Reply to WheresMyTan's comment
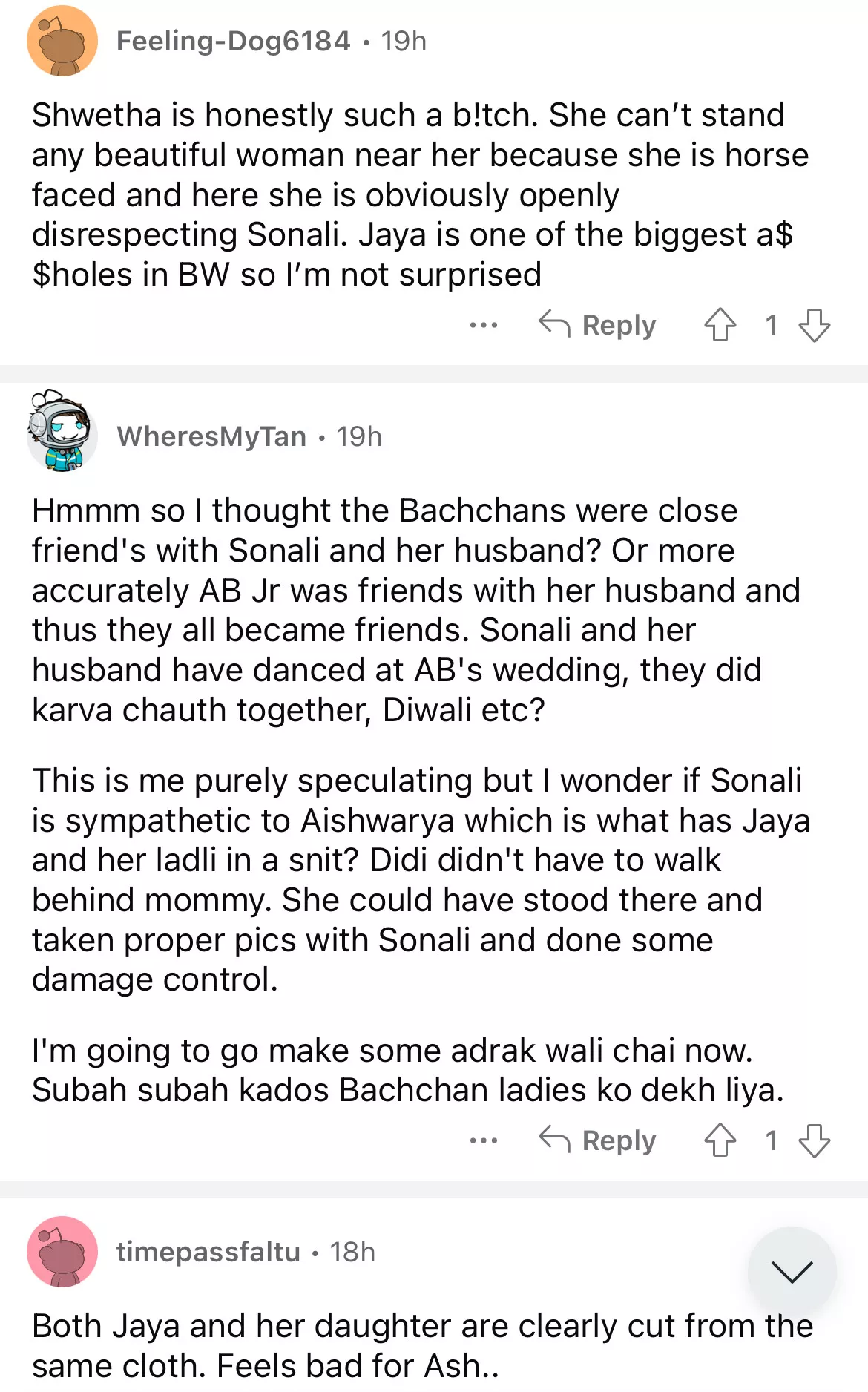Viewport: 868px width, 1392px height. coord(598,1140)
